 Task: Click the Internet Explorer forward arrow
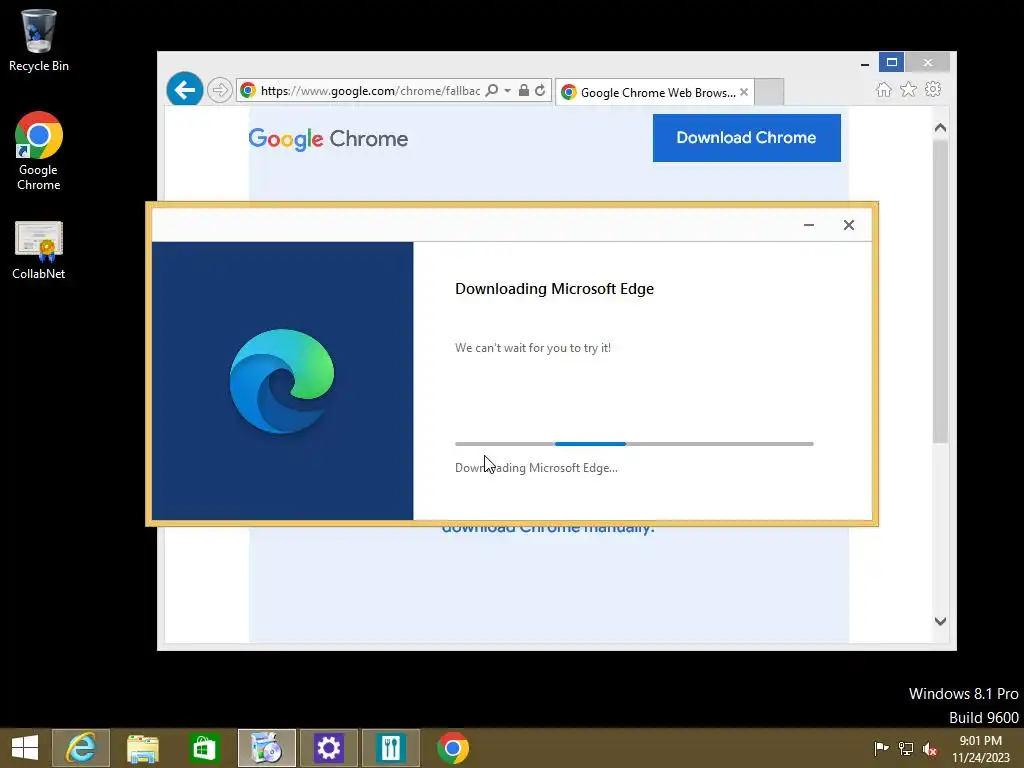pos(219,90)
